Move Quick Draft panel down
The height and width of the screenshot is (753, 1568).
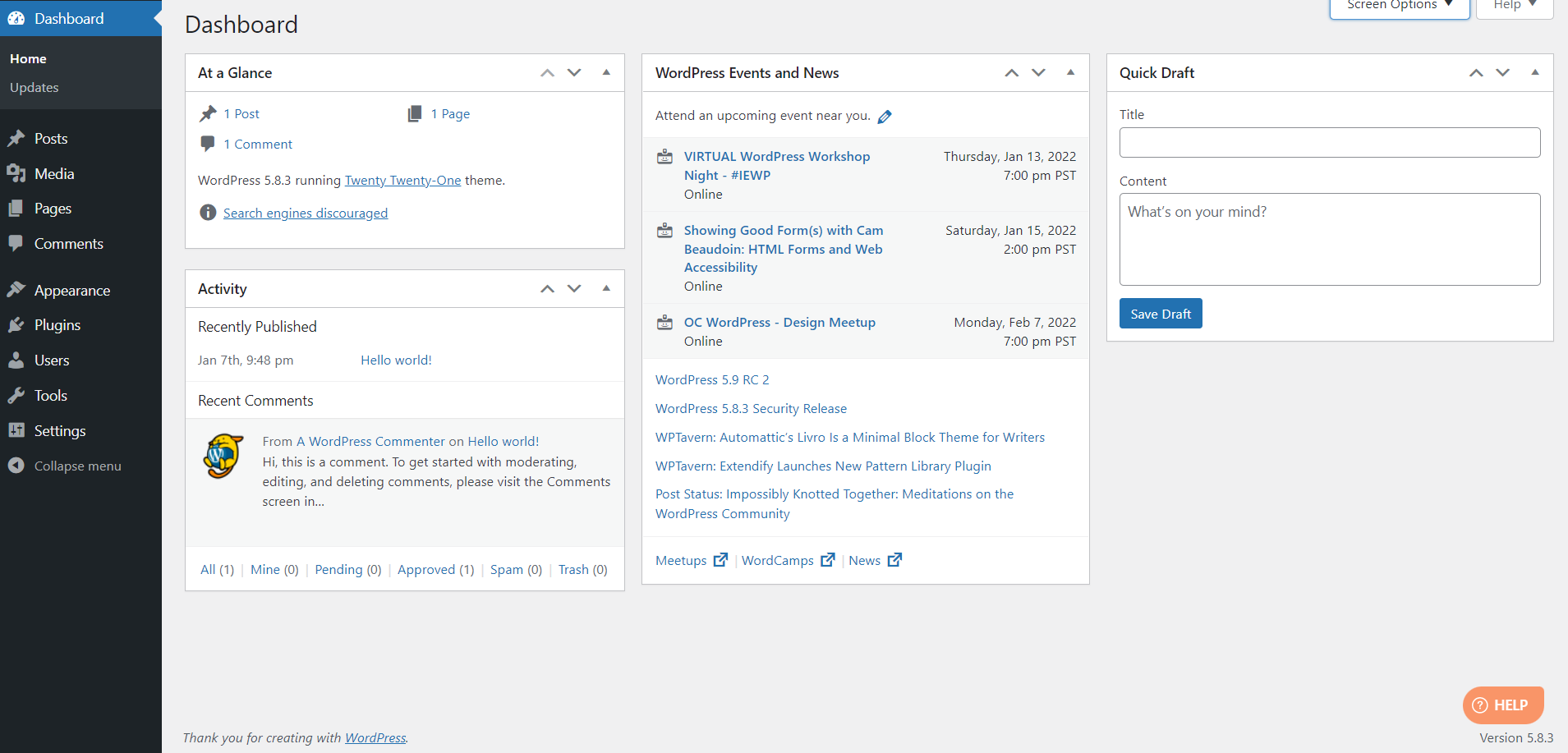coord(1503,73)
